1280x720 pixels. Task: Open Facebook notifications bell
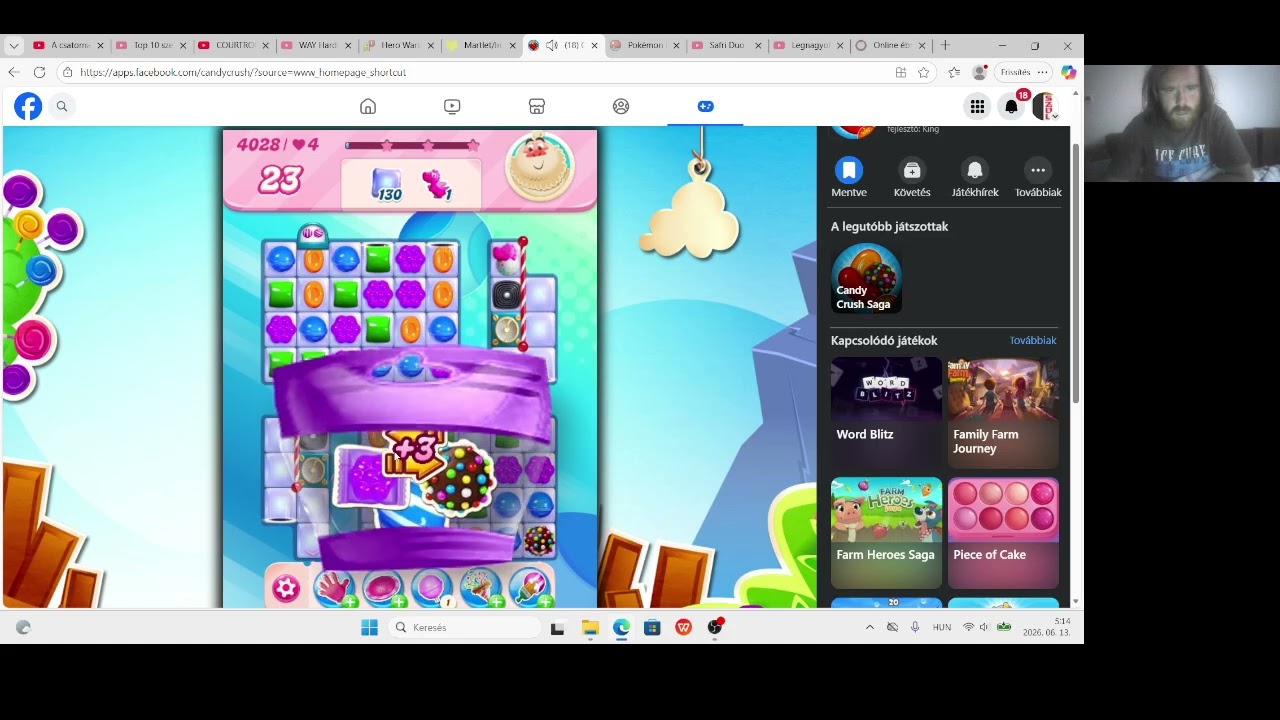[x=1011, y=106]
